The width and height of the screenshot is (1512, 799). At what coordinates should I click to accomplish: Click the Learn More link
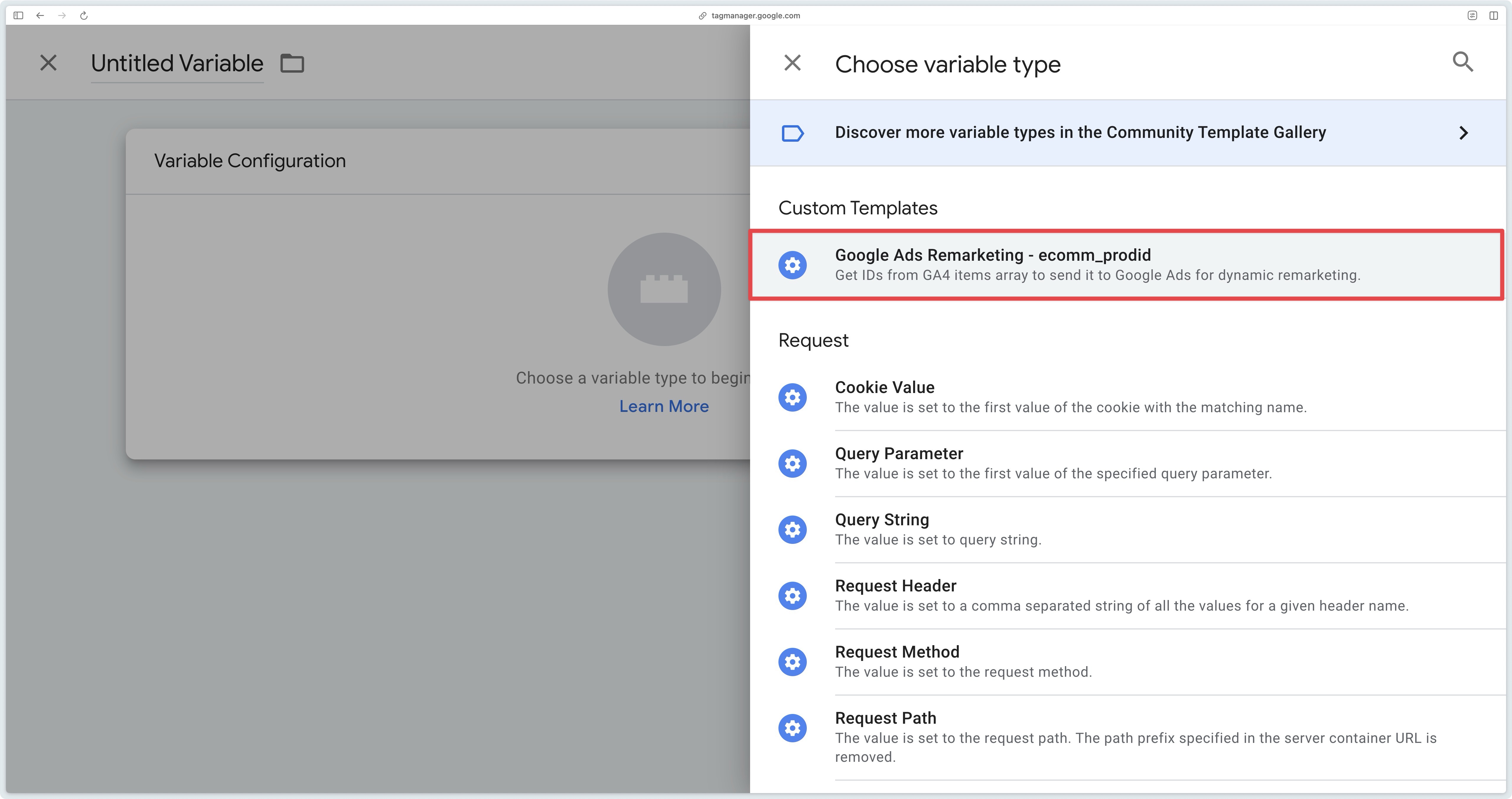(x=664, y=406)
